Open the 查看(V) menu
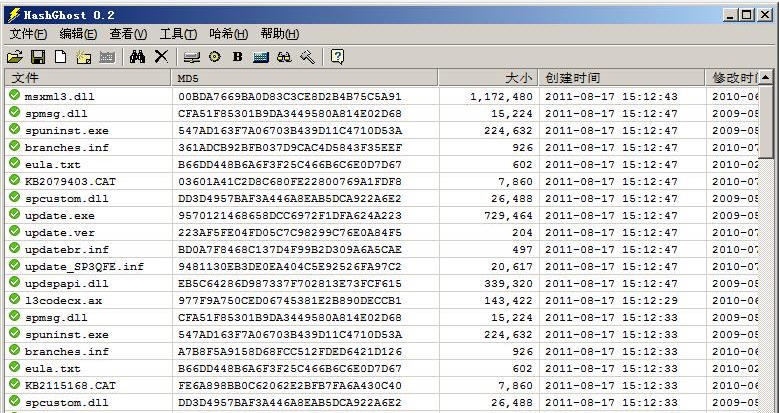This screenshot has width=779, height=413. [x=128, y=34]
